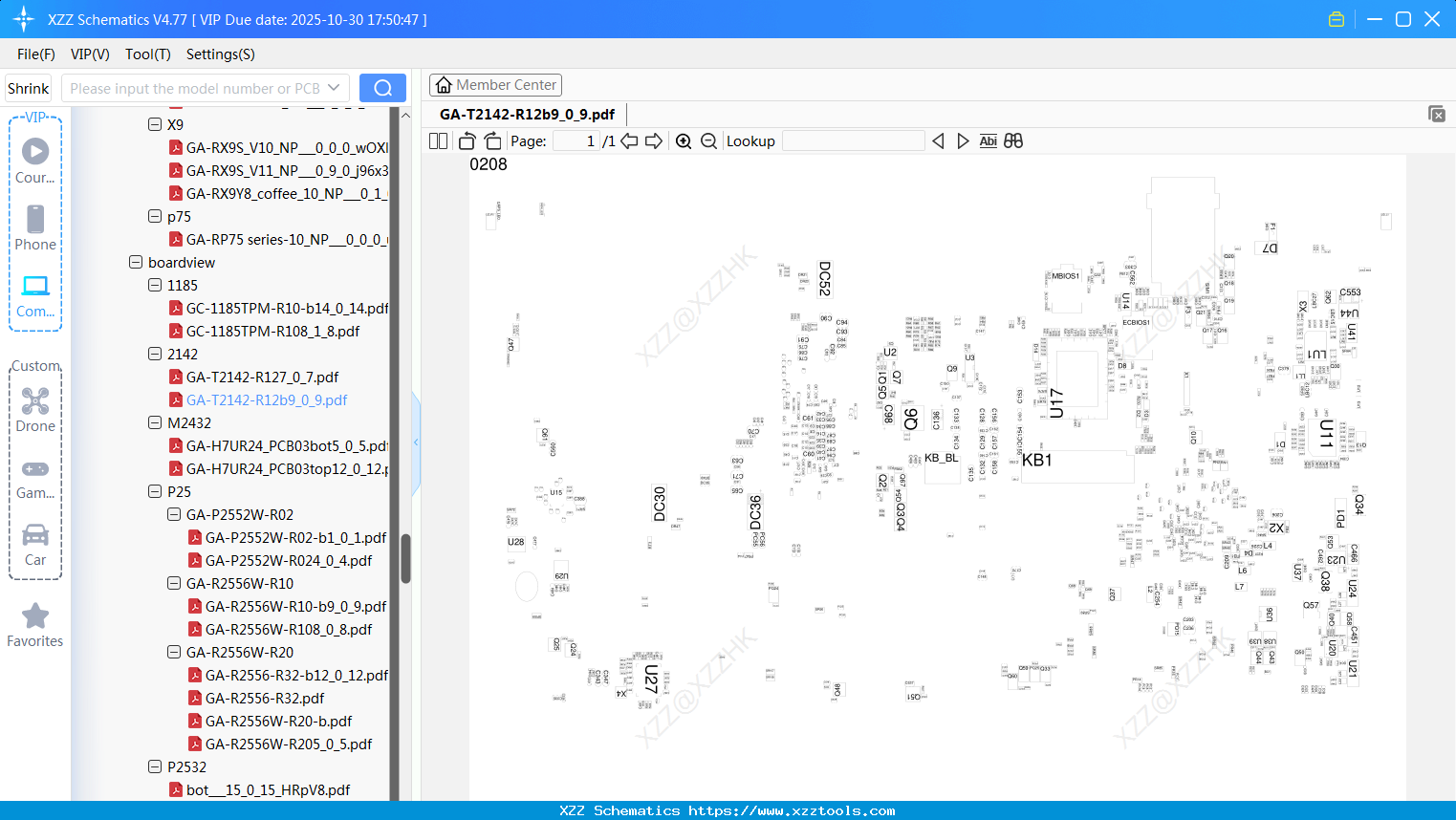Click the model number or PCB input
The width and height of the screenshot is (1456, 820).
tap(206, 88)
